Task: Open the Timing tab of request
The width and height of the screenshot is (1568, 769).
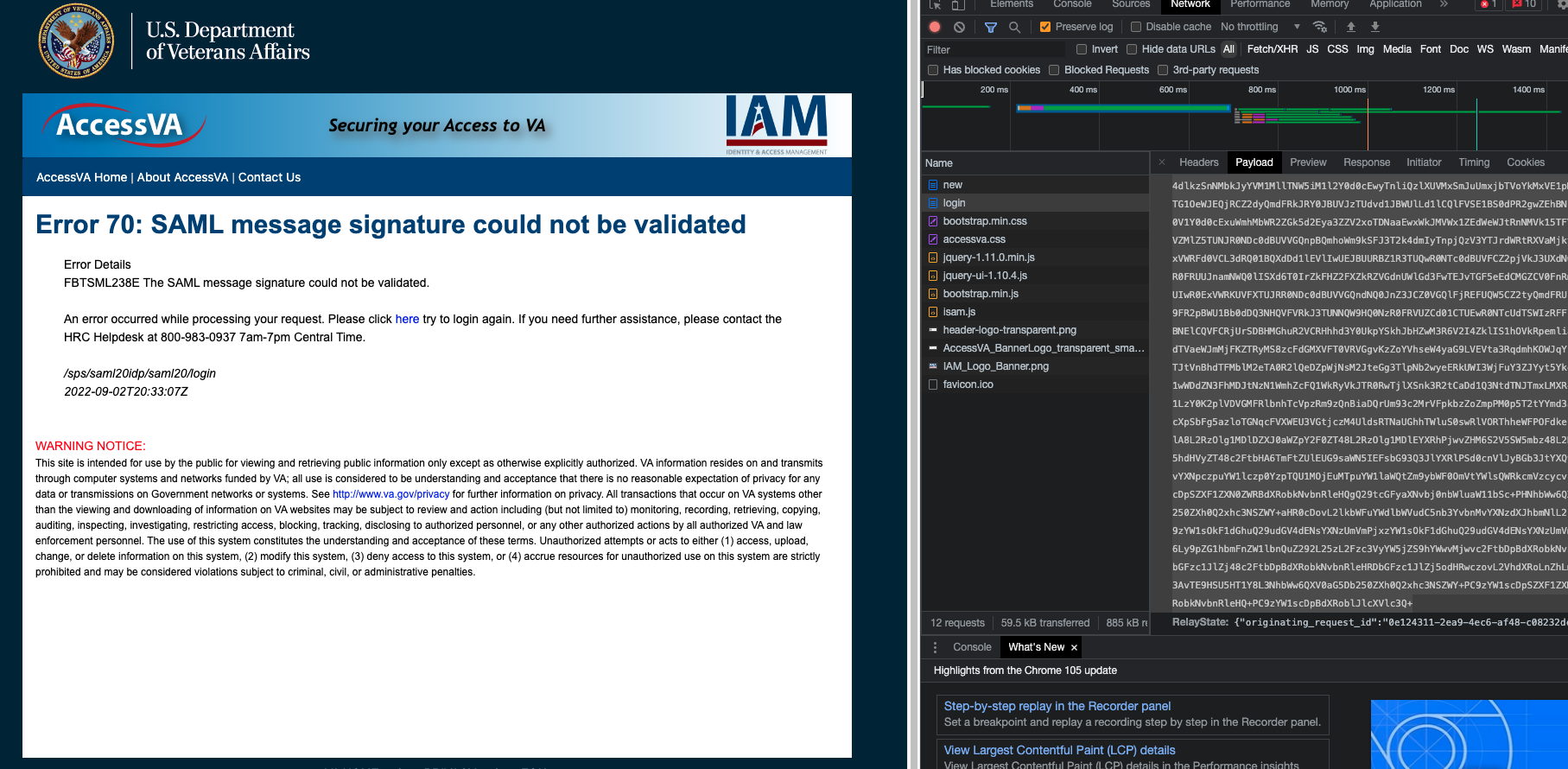Action: click(1474, 162)
